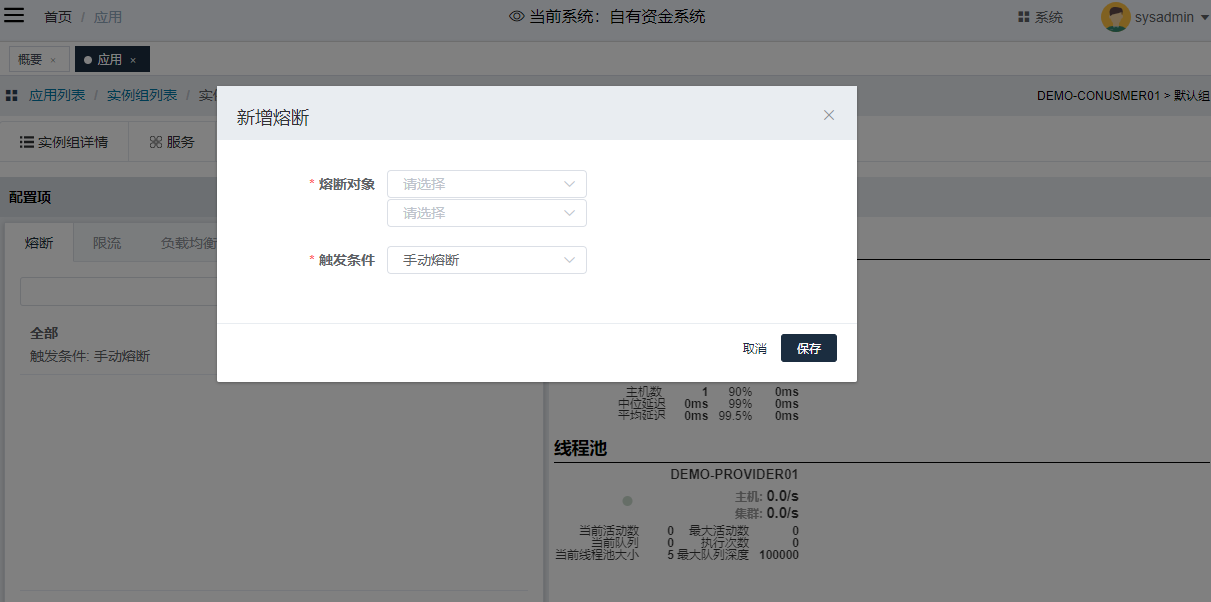
Task: Click the search field under the 熔断 tab
Action: tap(118, 292)
